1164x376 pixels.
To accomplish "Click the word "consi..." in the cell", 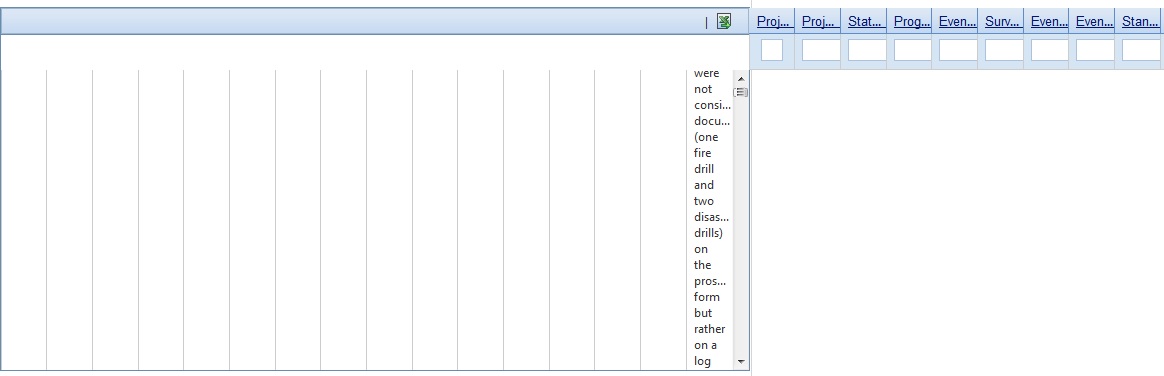I will (712, 105).
